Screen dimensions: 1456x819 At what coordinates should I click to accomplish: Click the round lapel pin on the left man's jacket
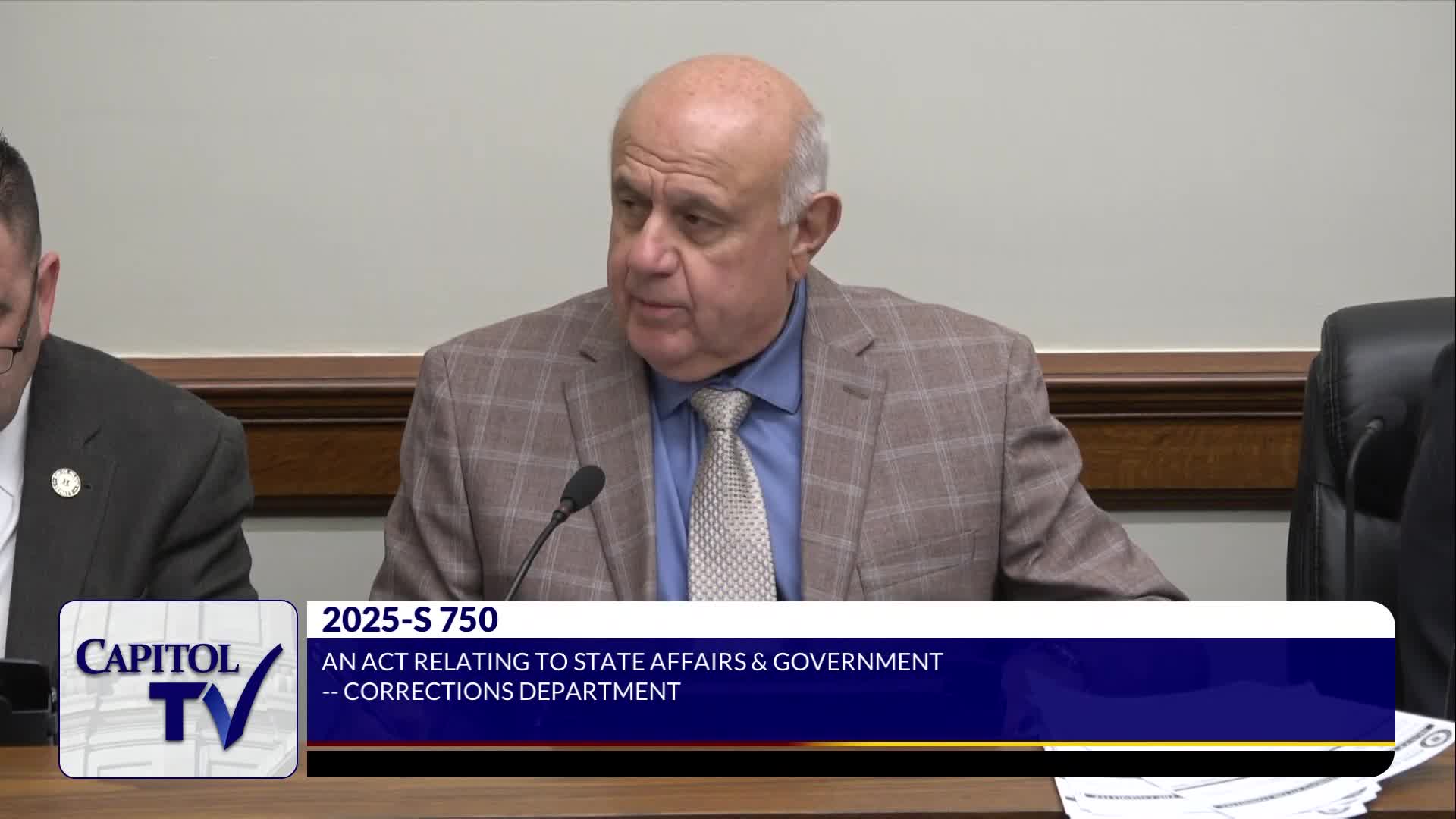[x=66, y=483]
